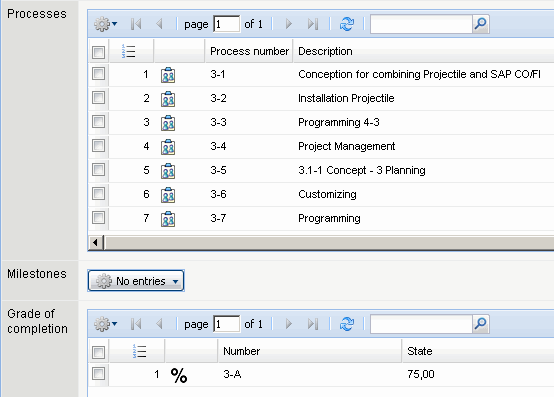Click the Processes search input field

click(421, 24)
